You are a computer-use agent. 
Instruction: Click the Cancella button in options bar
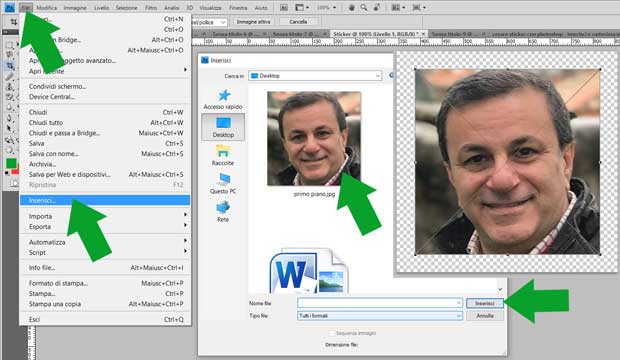coord(298,22)
